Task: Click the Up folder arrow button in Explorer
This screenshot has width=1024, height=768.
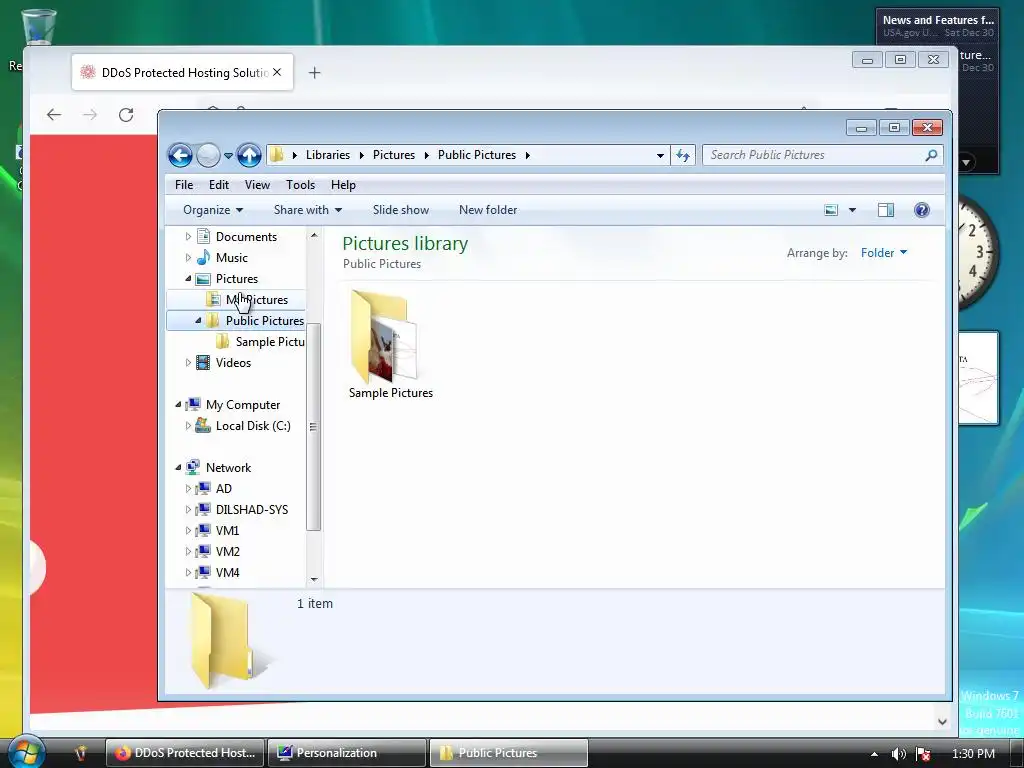Action: (249, 155)
